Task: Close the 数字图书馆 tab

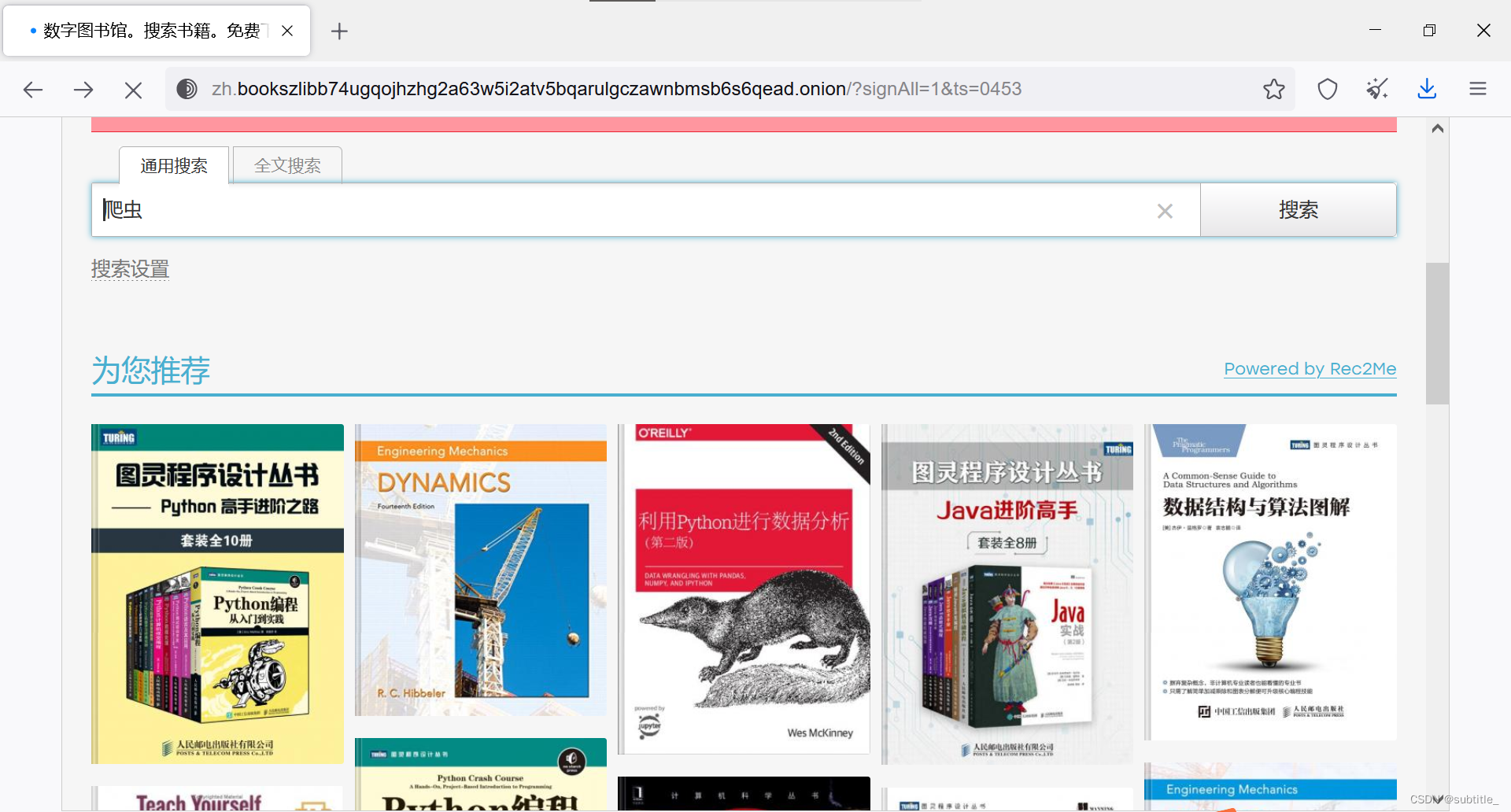Action: point(287,31)
